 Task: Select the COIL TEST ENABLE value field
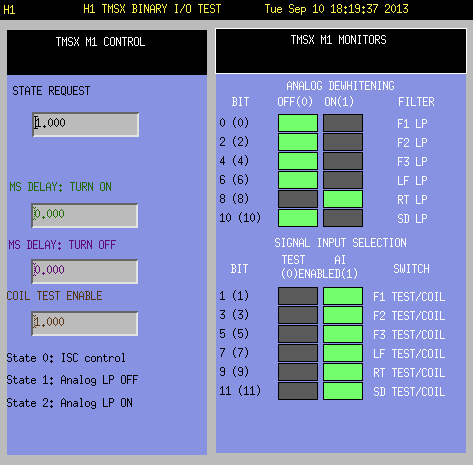85,323
